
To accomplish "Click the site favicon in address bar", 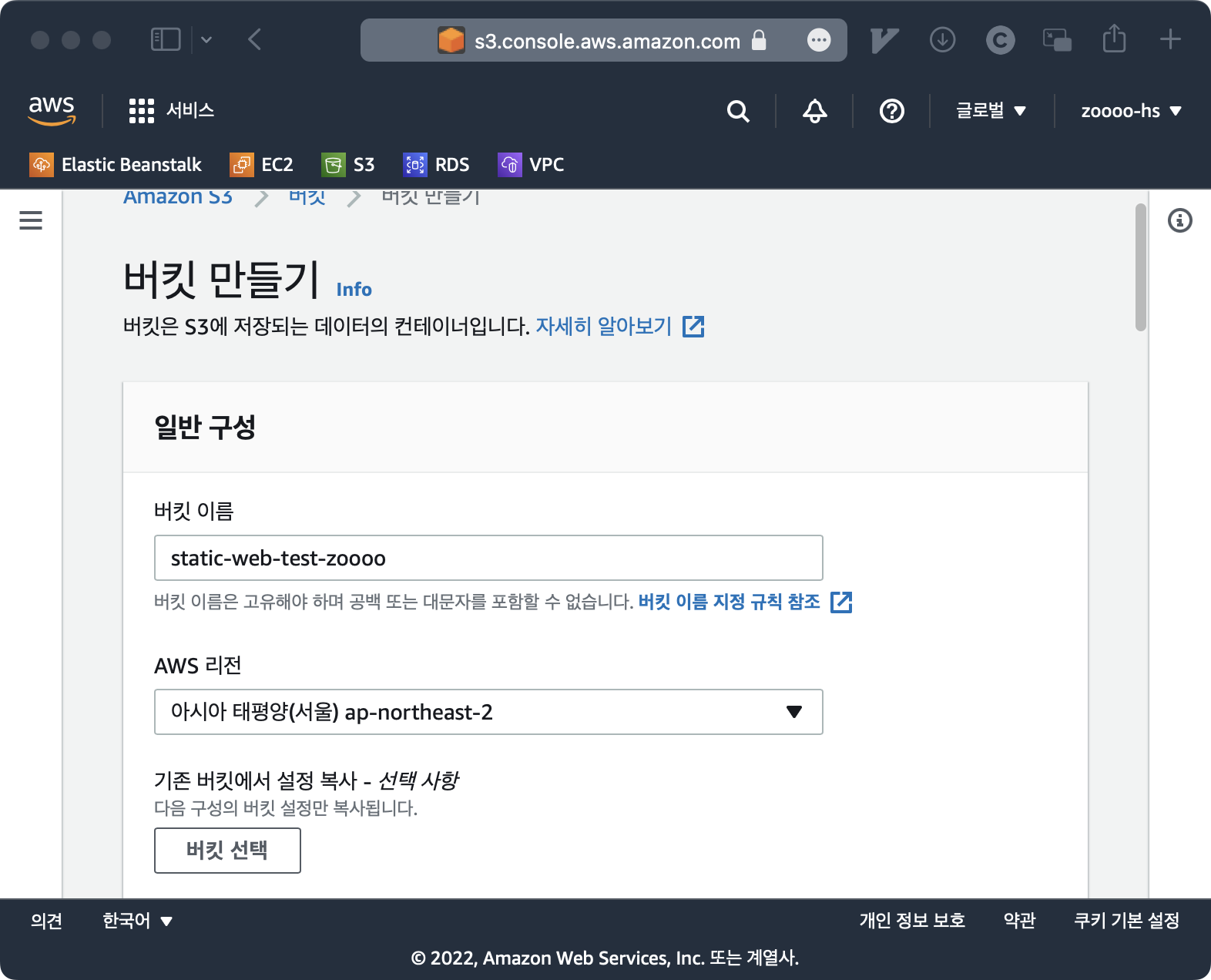I will point(451,40).
